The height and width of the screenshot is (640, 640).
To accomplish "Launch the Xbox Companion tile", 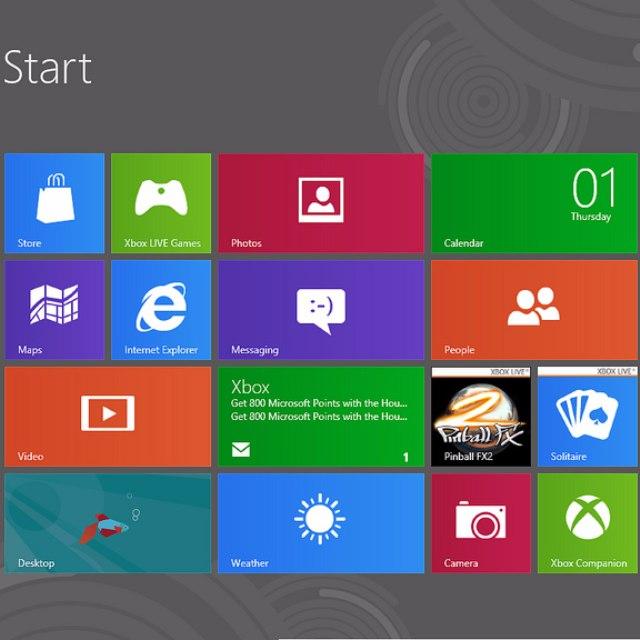I will point(588,523).
